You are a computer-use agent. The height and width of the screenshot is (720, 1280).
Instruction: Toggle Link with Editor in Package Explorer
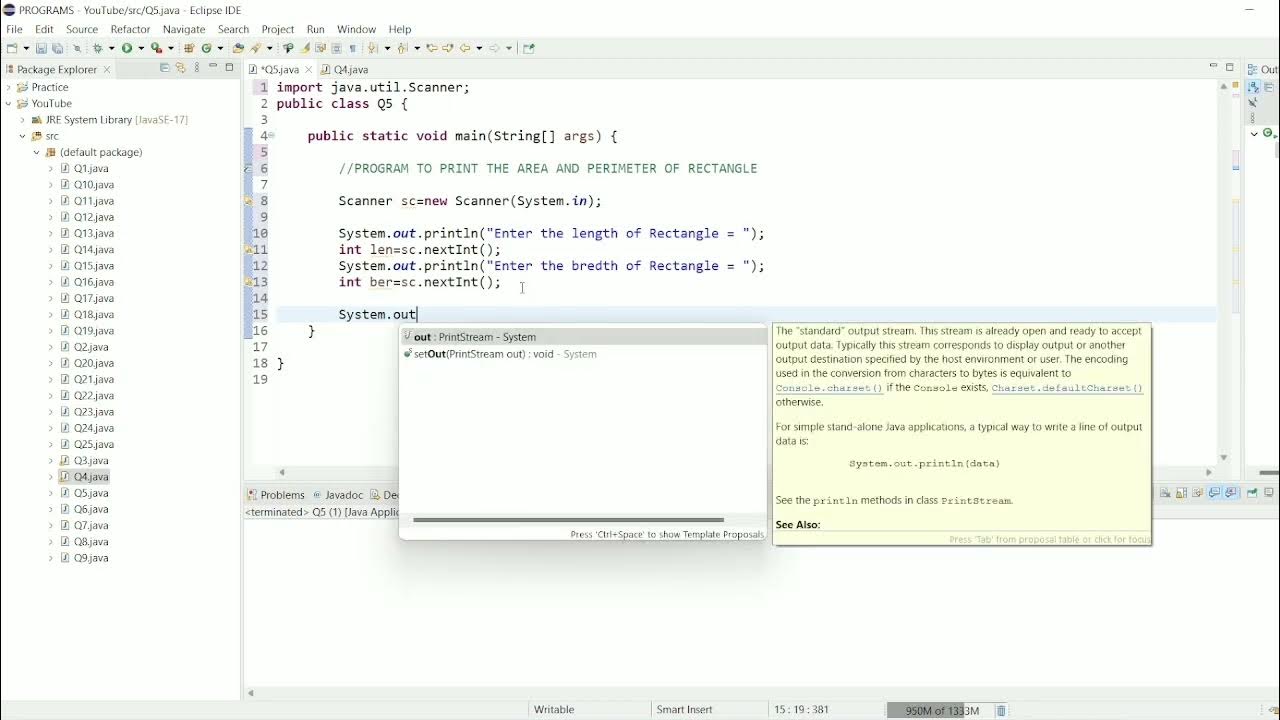181,68
